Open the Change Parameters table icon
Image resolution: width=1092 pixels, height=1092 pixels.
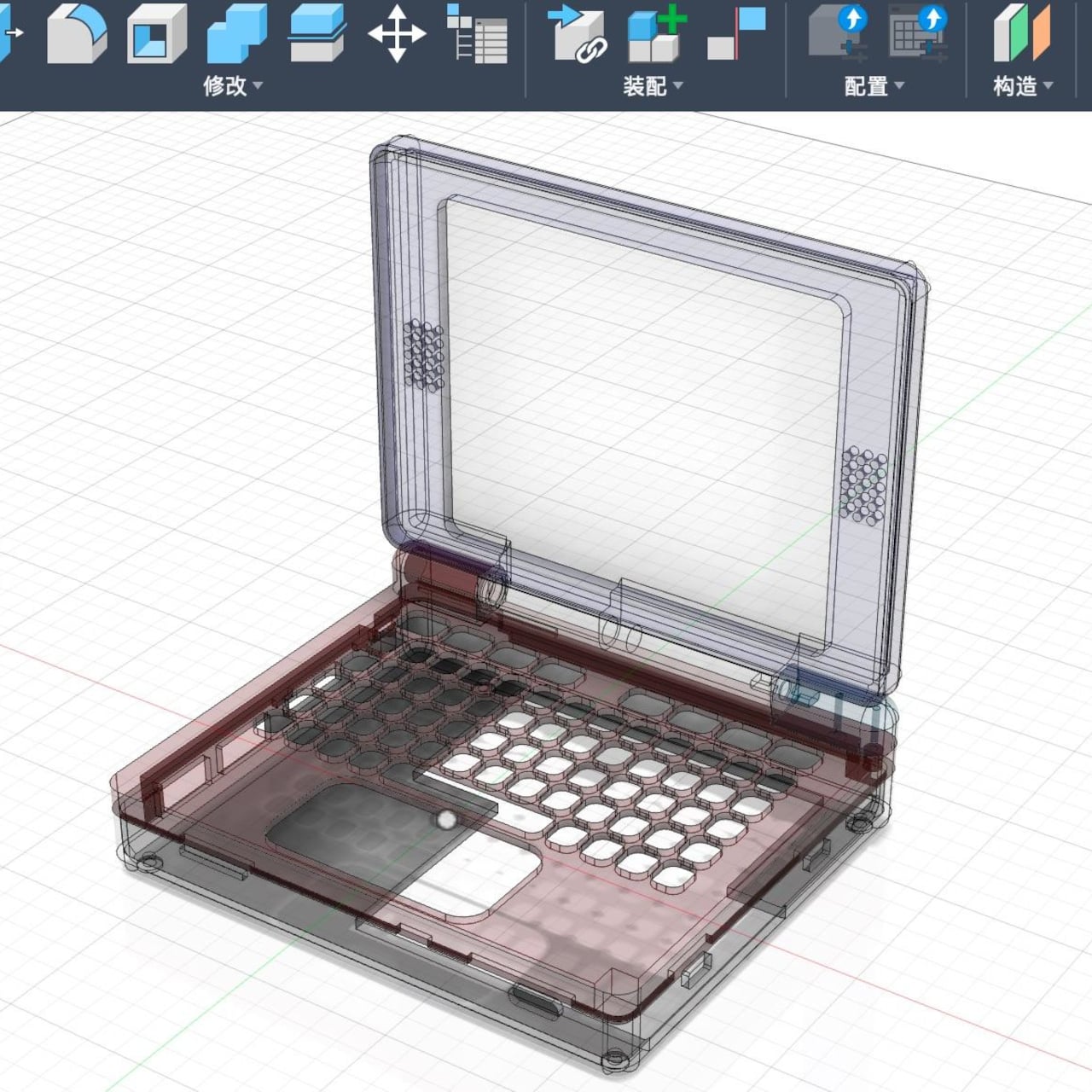tap(477, 35)
